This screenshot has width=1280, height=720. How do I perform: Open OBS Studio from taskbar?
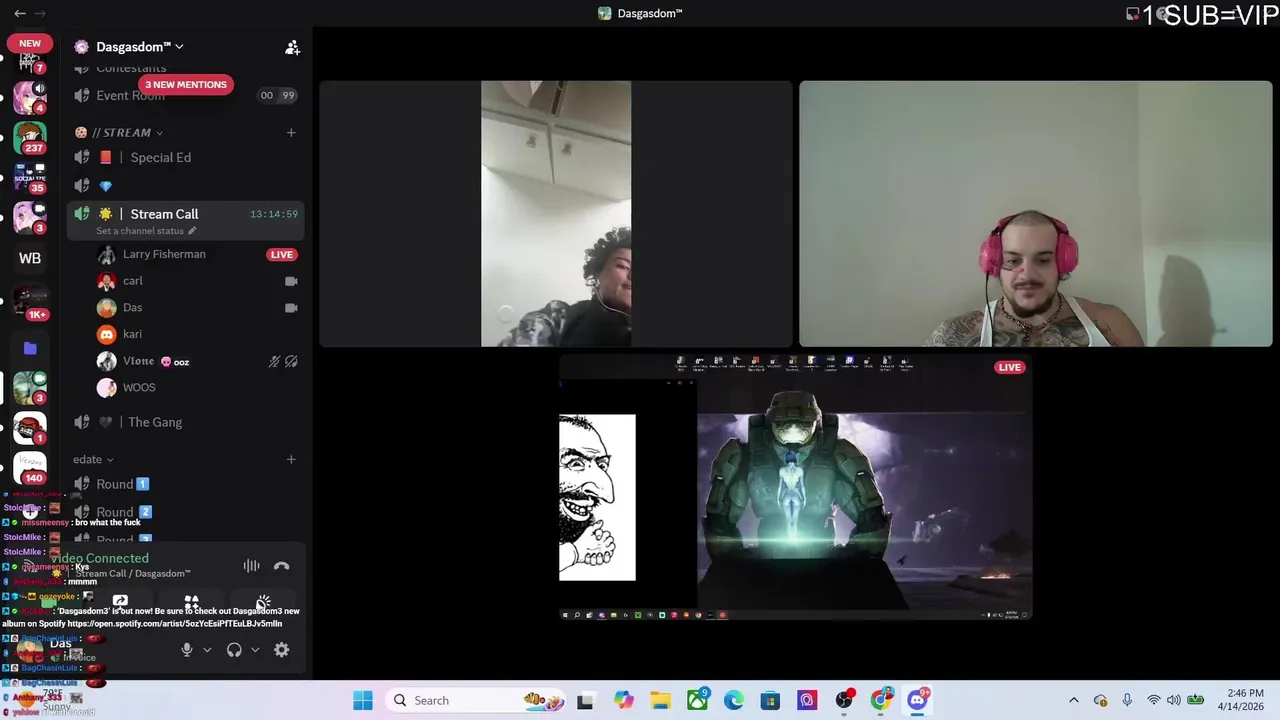point(844,700)
